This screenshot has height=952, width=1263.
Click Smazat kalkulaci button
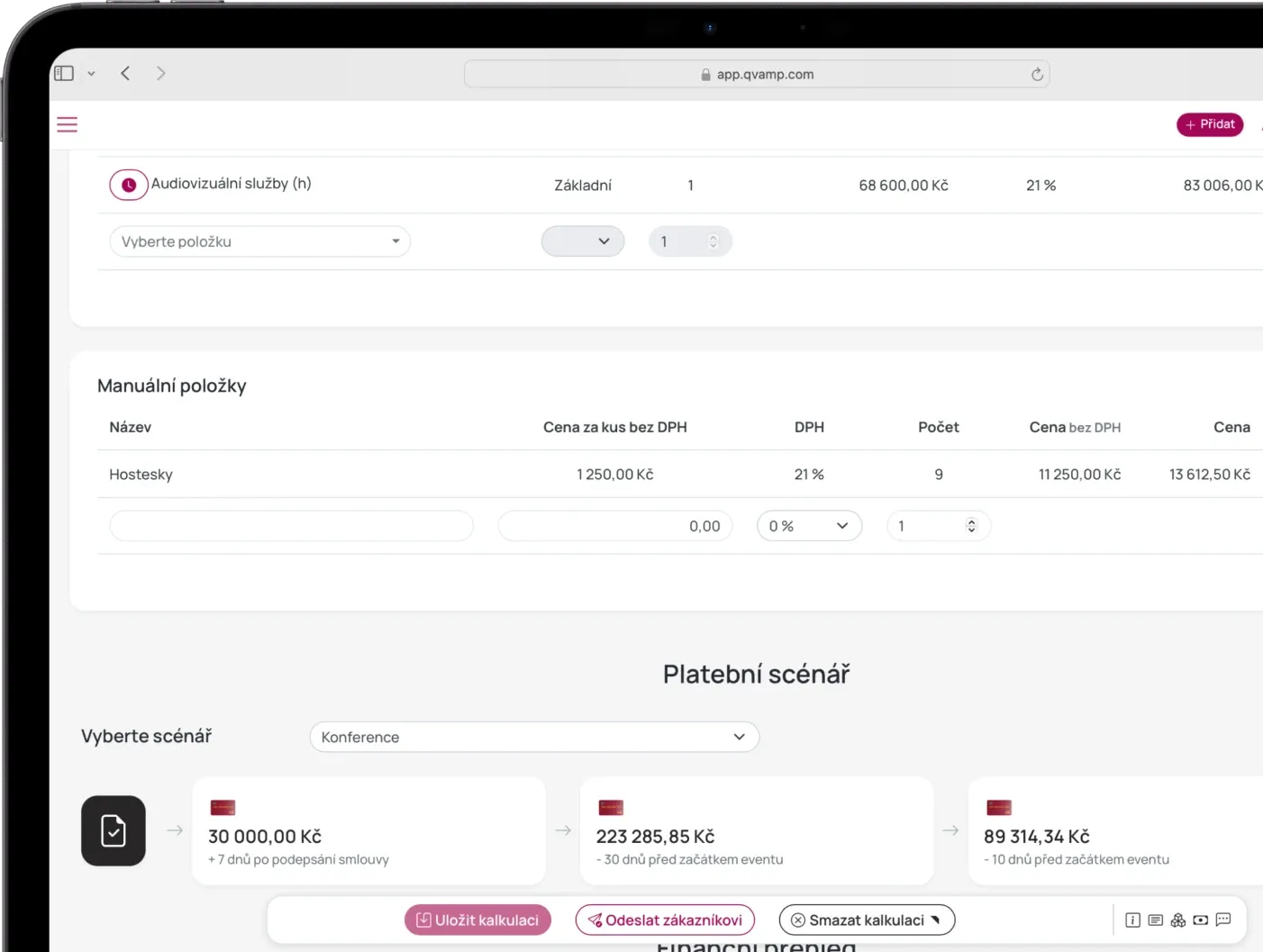click(x=867, y=920)
